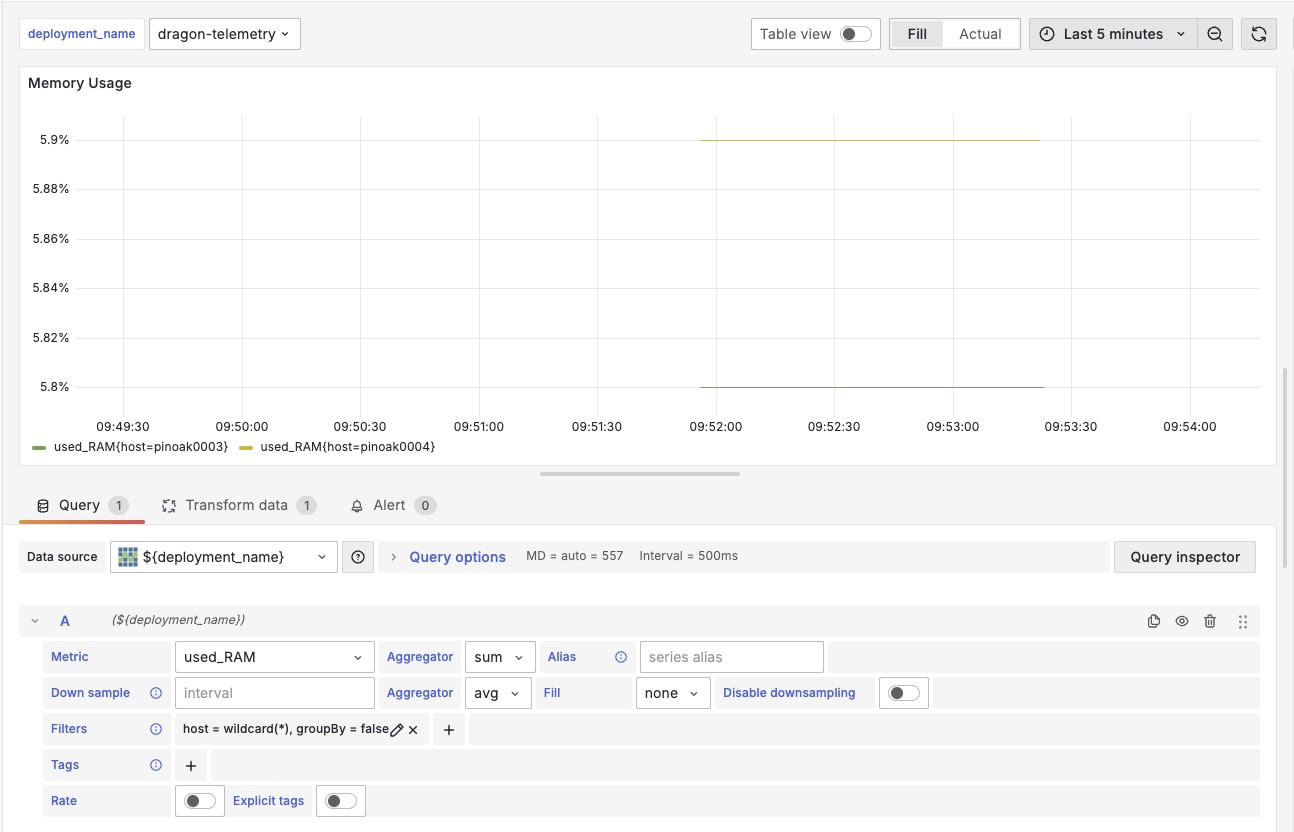Image resolution: width=1294 pixels, height=832 pixels.
Task: Delete query A with trash icon
Action: pyautogui.click(x=1210, y=621)
